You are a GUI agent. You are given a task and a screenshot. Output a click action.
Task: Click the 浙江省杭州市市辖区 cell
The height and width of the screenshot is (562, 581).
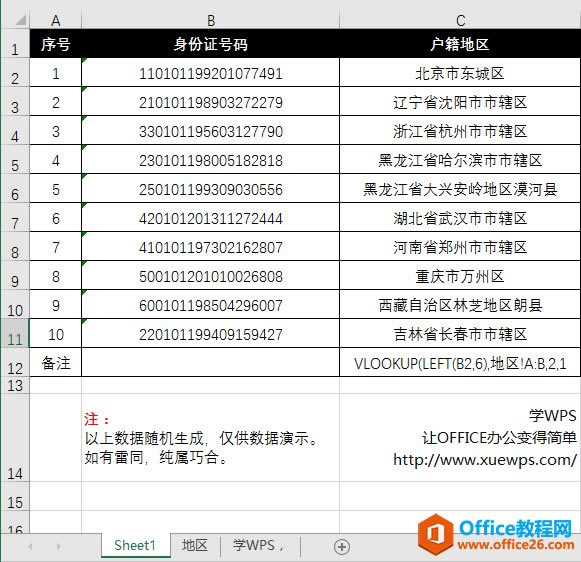click(x=460, y=130)
